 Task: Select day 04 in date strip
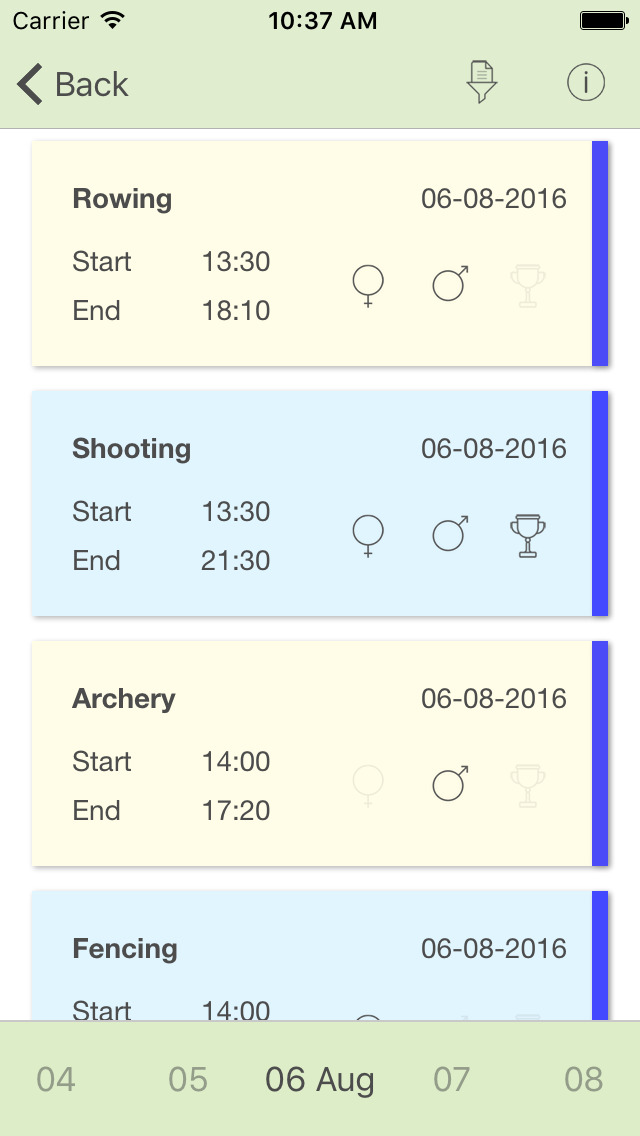pos(56,1080)
